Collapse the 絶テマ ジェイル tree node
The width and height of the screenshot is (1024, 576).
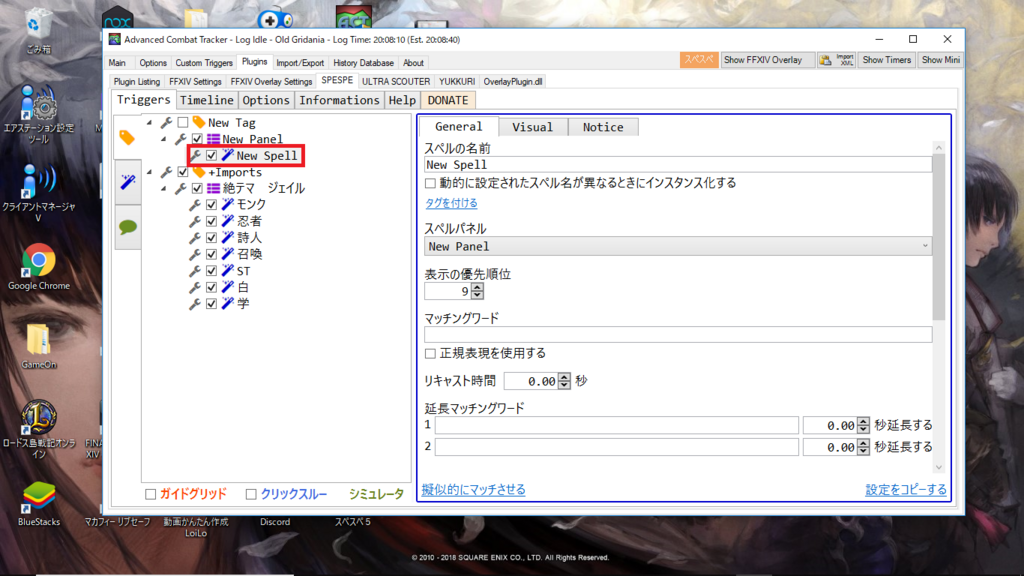point(164,189)
